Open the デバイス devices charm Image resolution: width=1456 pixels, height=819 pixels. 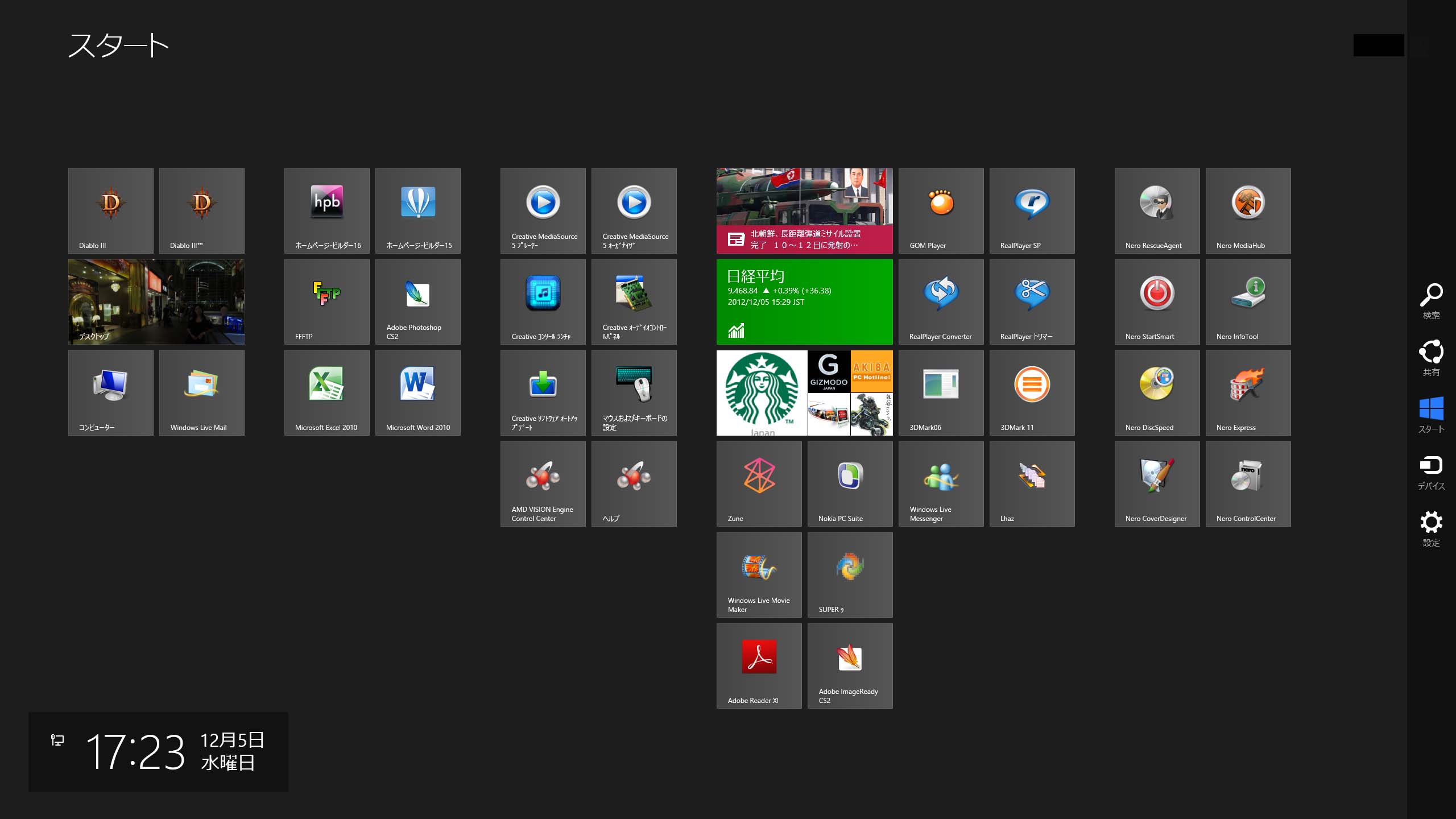click(x=1431, y=472)
